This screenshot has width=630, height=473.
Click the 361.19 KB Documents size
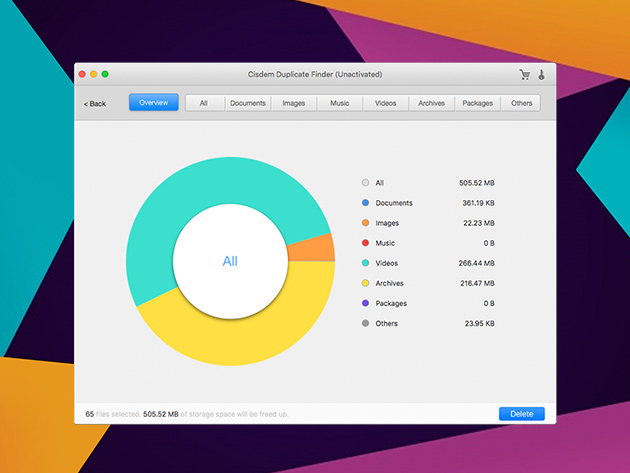pos(478,203)
